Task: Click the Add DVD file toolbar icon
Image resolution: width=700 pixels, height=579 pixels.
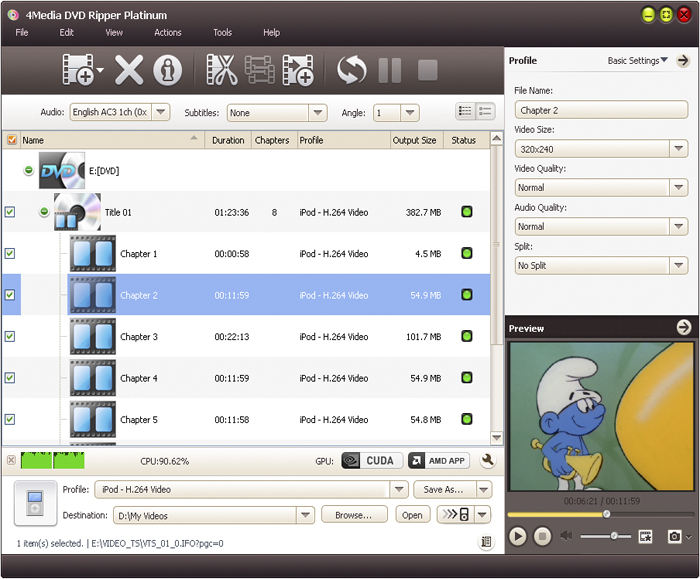Action: (x=80, y=70)
